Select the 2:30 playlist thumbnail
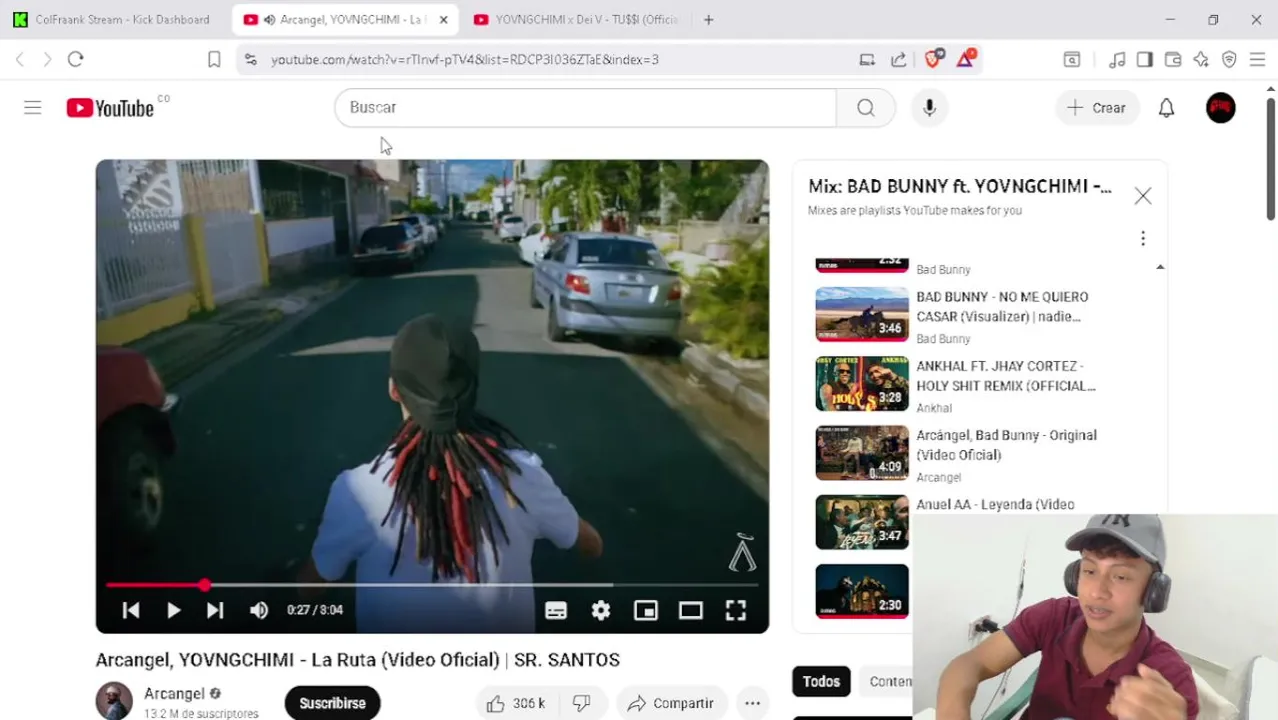The height and width of the screenshot is (720, 1278). (862, 591)
